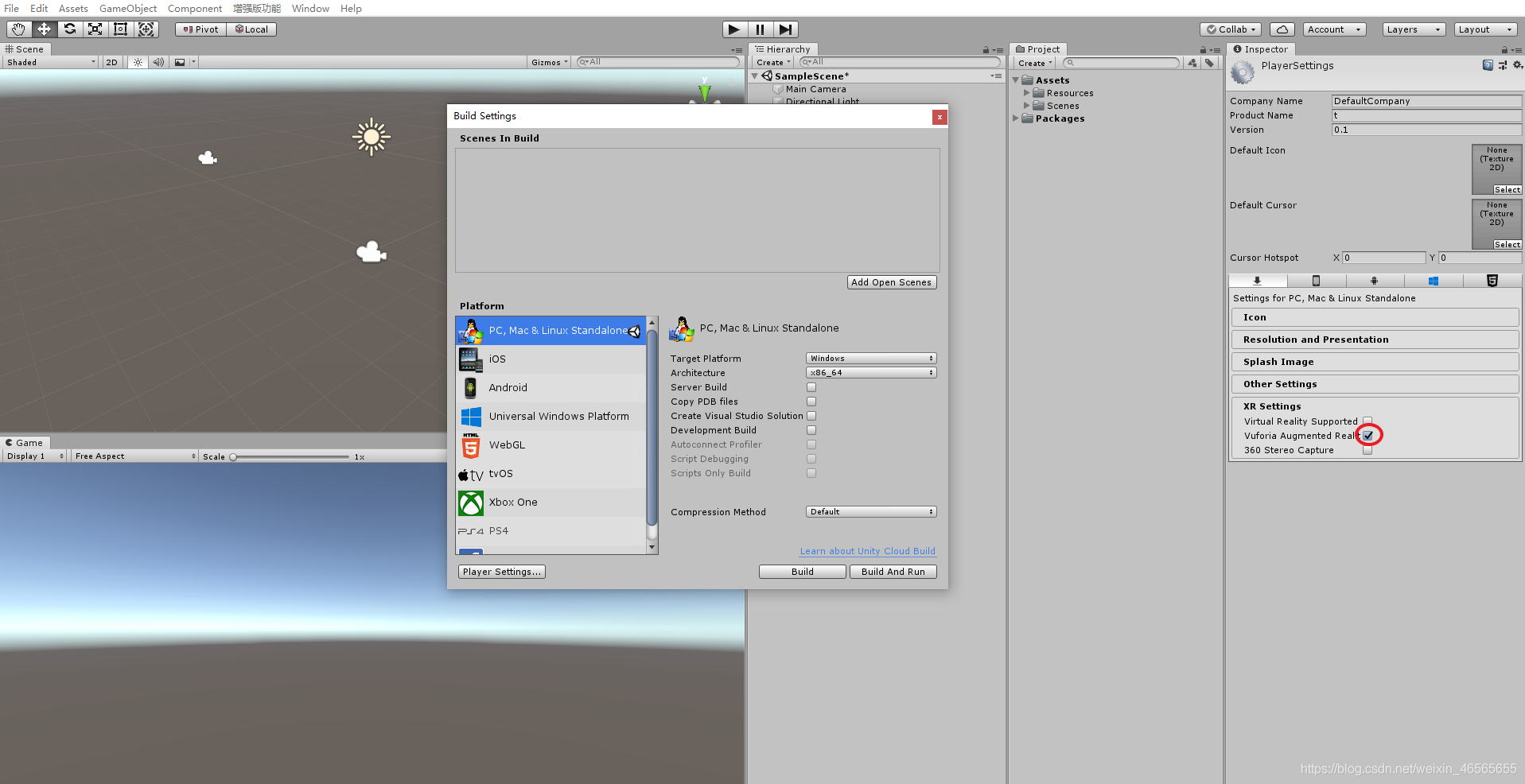This screenshot has height=784, width=1525.
Task: Open the Component menu
Action: pos(195,9)
